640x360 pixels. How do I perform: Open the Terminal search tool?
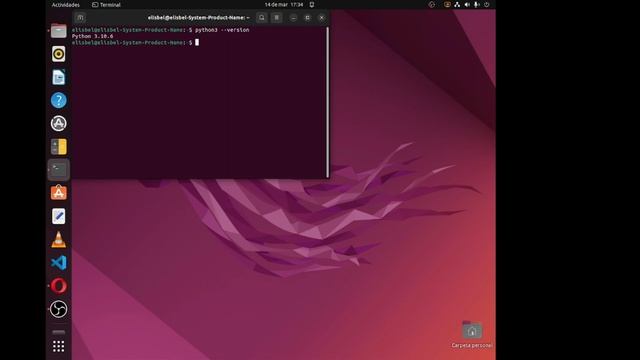click(262, 18)
